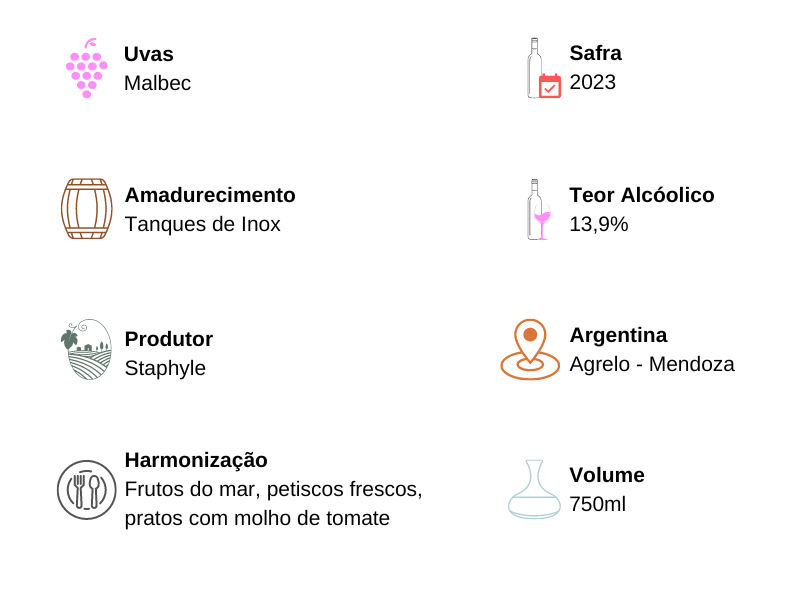Click the Teor Alcóolico heading
The image size is (800, 600).
coord(642,195)
